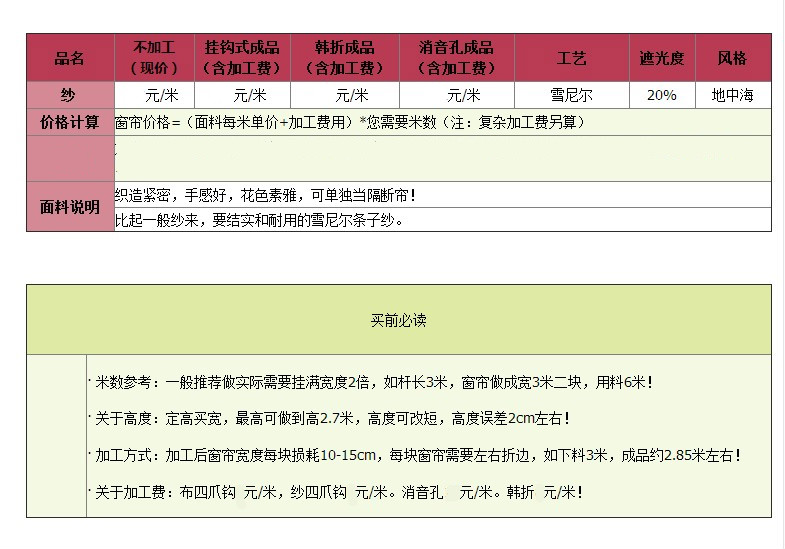Click the 品名 header cell
Image resolution: width=785 pixels, height=549 pixels.
pyautogui.click(x=70, y=58)
